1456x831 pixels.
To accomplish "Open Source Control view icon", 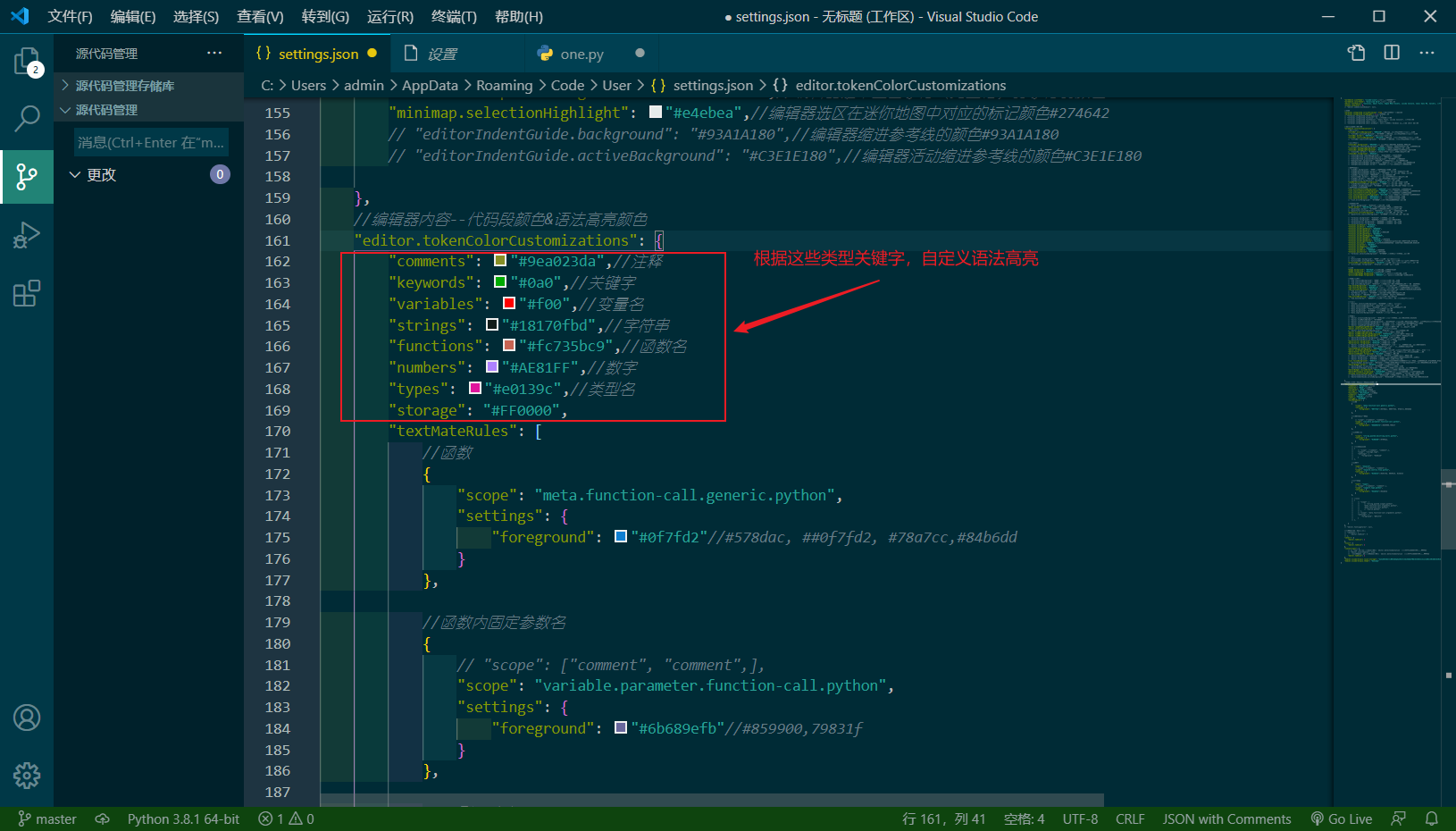I will (27, 176).
